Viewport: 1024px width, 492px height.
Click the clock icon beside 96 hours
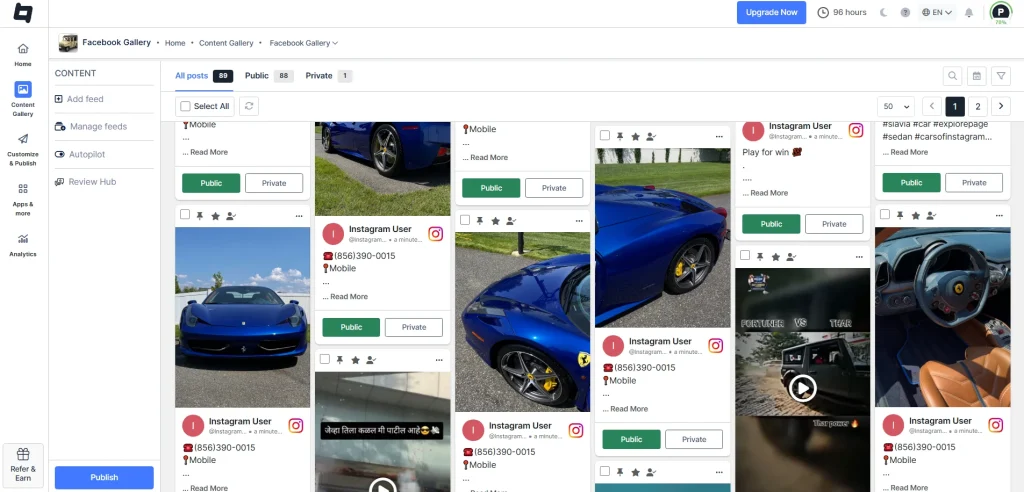(823, 12)
